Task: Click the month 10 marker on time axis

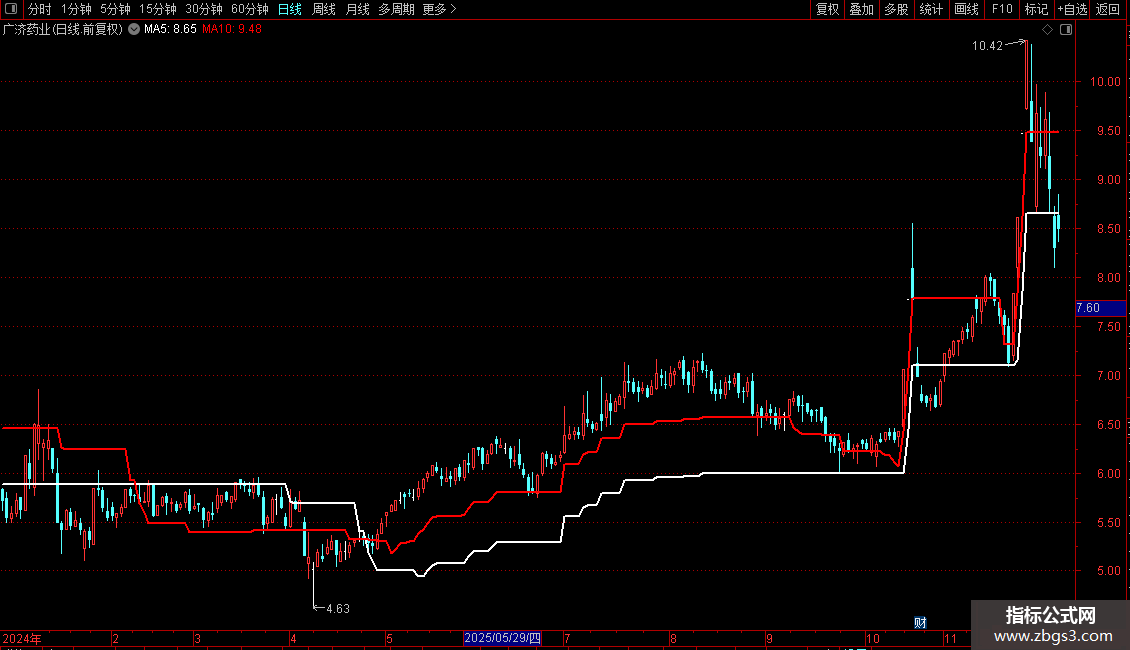Action: [873, 638]
